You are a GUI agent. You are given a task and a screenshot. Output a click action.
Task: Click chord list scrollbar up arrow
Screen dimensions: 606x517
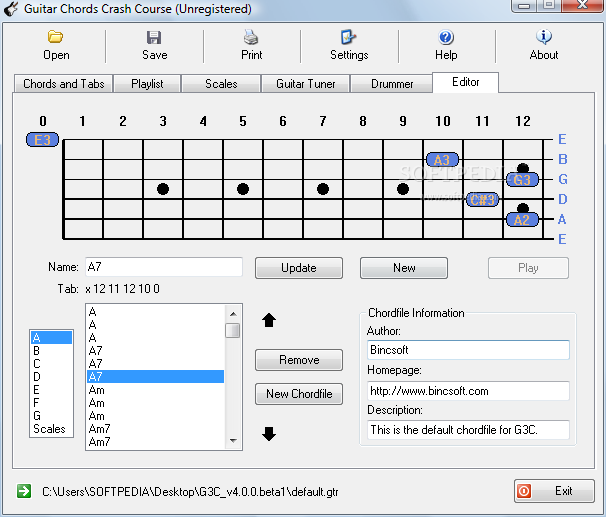(x=233, y=313)
